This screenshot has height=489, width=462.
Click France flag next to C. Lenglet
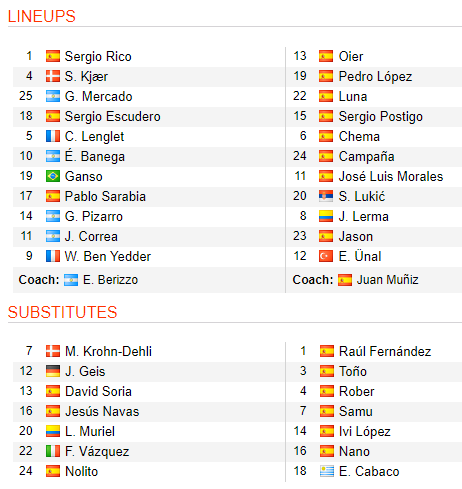(53, 136)
